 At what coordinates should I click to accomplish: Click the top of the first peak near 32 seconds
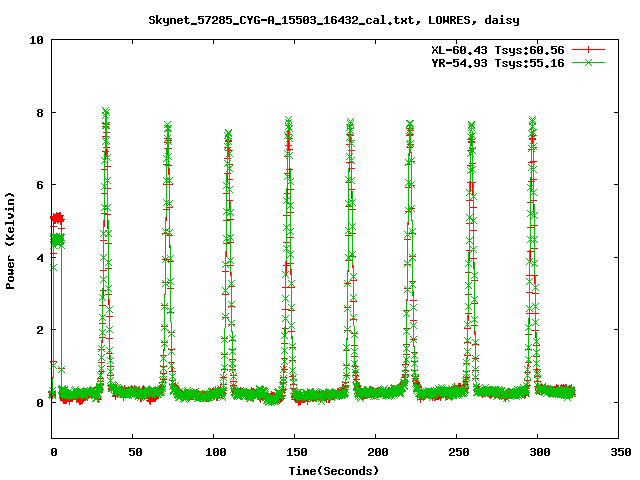coord(105,112)
